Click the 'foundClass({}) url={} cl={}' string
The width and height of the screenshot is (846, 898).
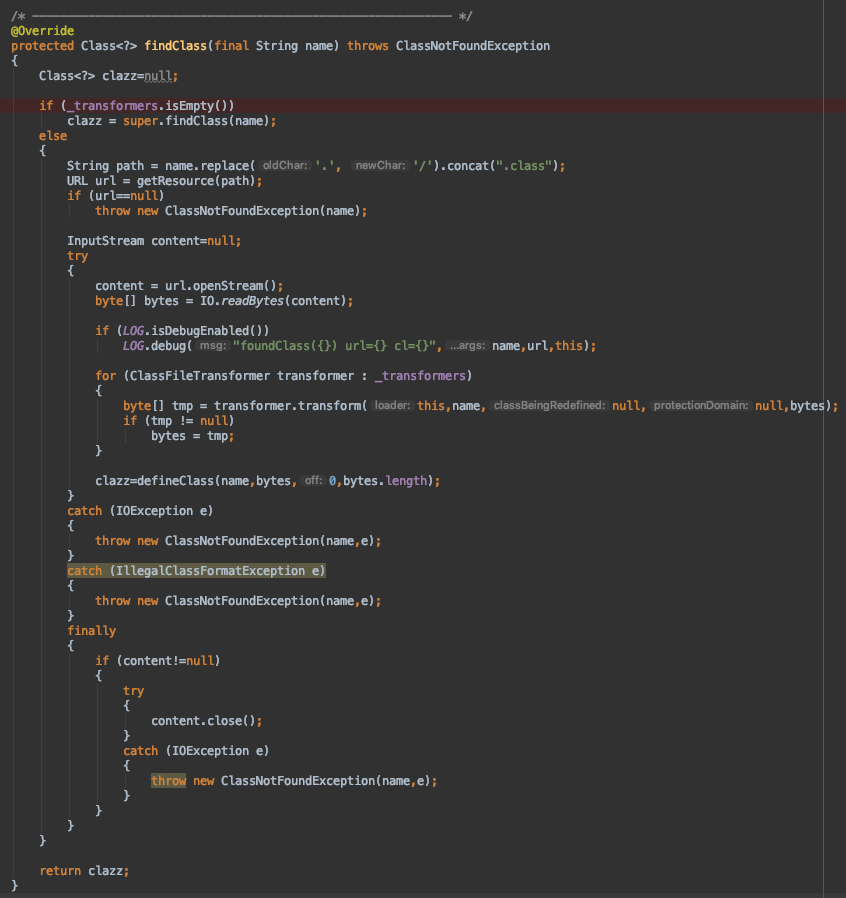(334, 346)
